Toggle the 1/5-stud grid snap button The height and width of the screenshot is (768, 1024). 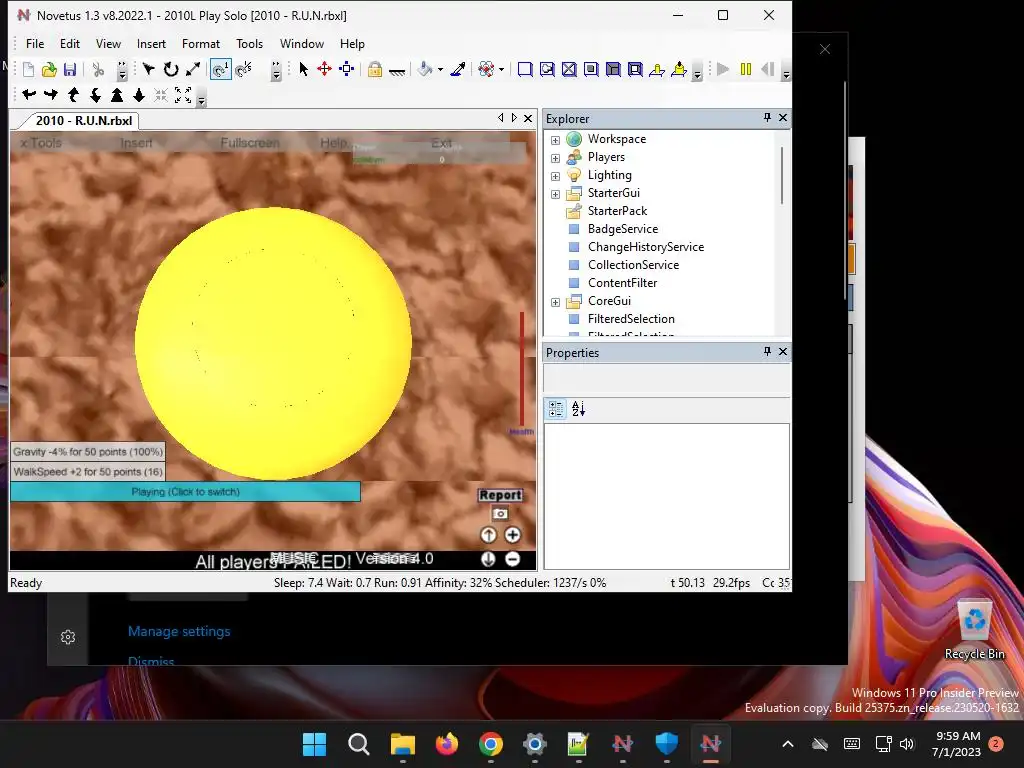coord(244,69)
